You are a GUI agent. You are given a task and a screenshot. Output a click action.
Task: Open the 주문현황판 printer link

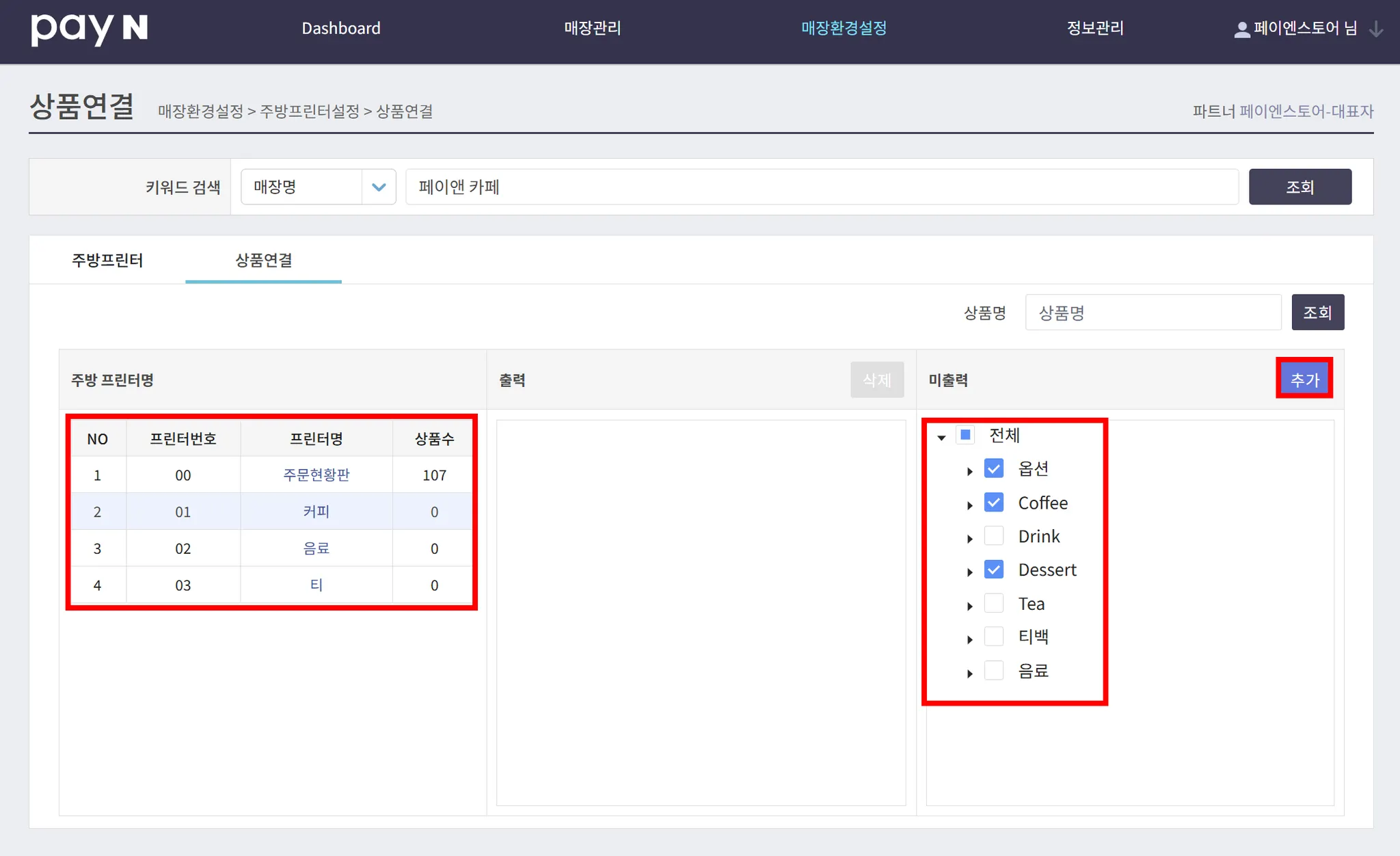point(316,474)
